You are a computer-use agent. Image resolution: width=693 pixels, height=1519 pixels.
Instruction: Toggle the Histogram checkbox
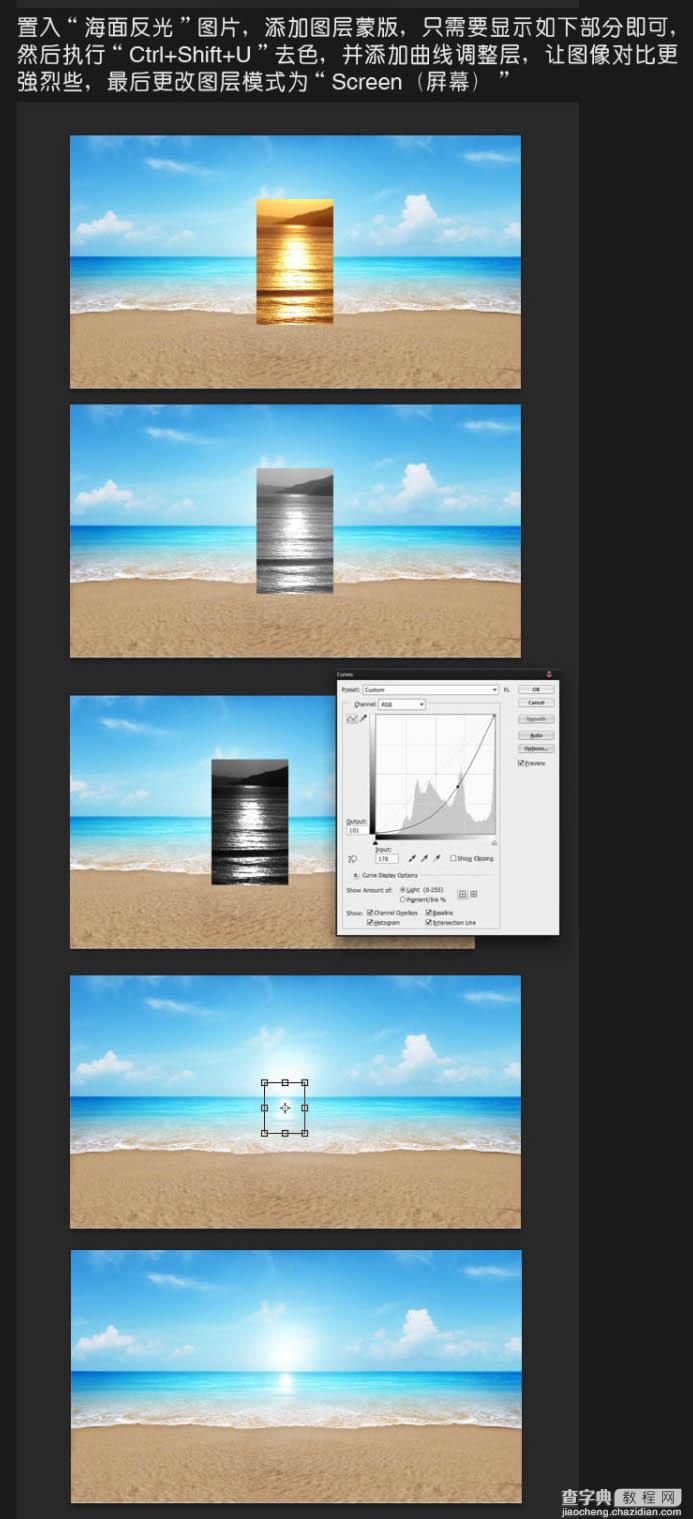[x=370, y=923]
